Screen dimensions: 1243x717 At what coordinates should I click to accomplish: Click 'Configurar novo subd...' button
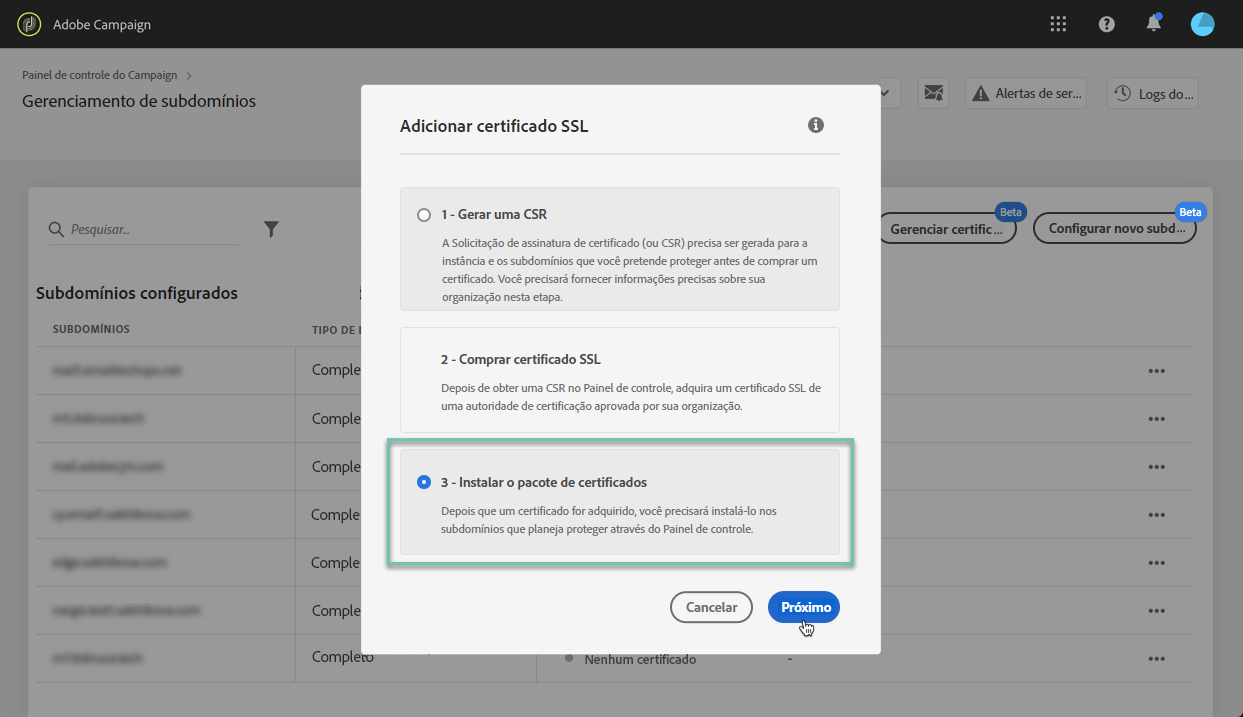1115,228
